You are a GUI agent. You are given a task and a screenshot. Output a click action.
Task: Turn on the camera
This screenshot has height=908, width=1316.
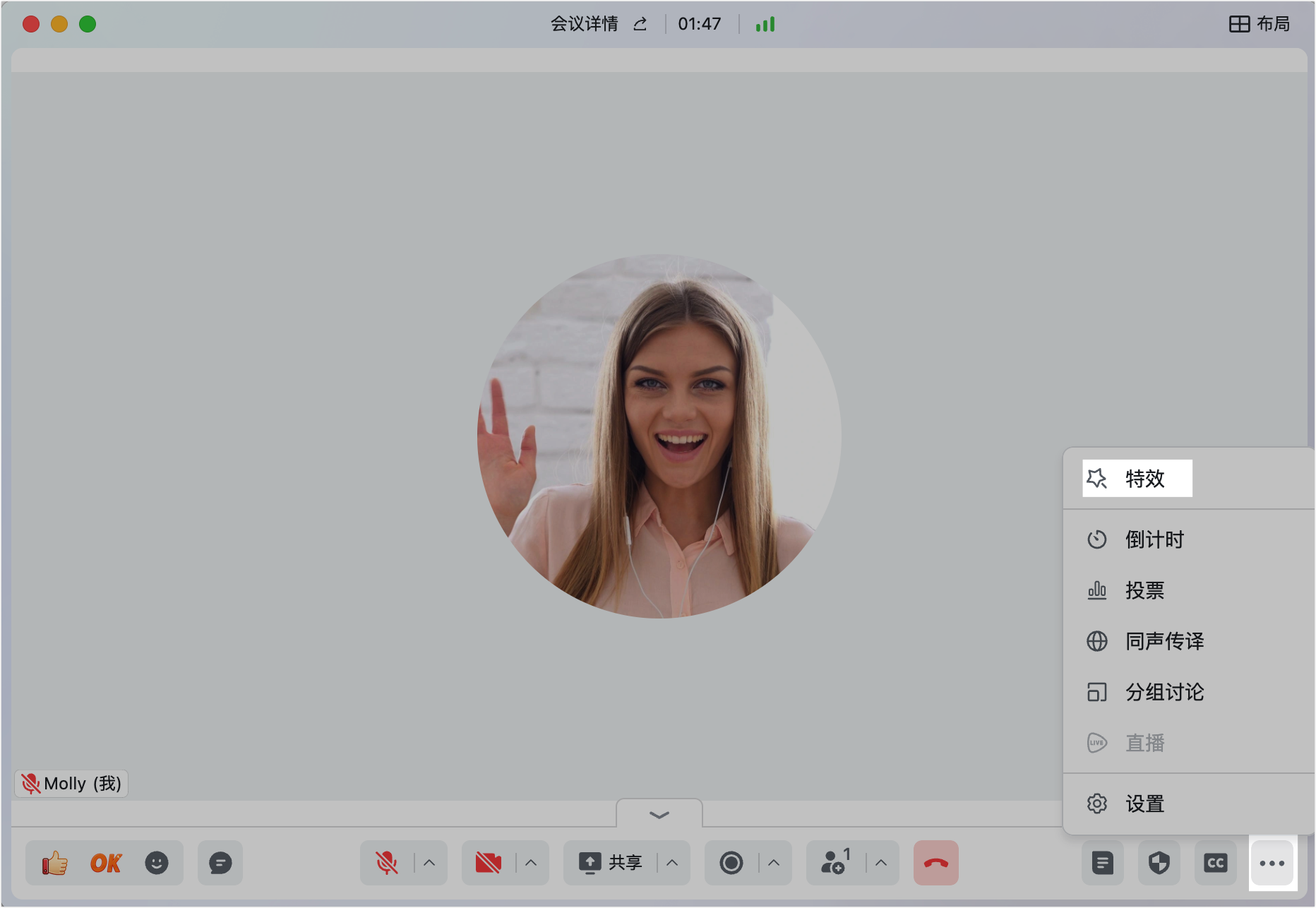(x=488, y=863)
